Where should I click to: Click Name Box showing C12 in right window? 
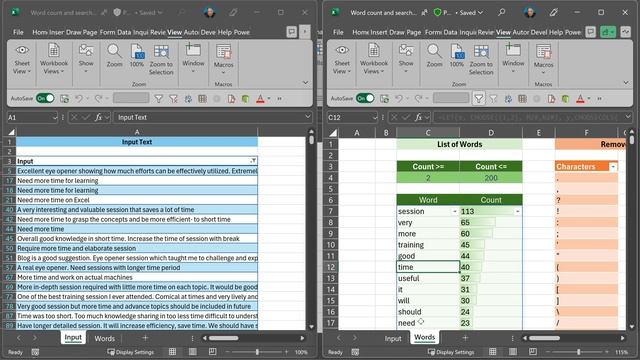tap(352, 118)
